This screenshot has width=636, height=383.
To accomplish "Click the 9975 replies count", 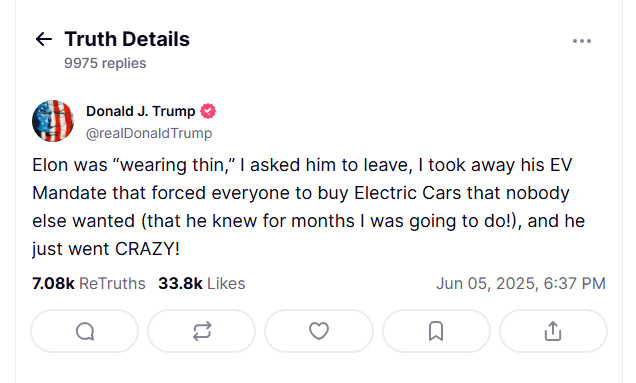I will [x=105, y=63].
